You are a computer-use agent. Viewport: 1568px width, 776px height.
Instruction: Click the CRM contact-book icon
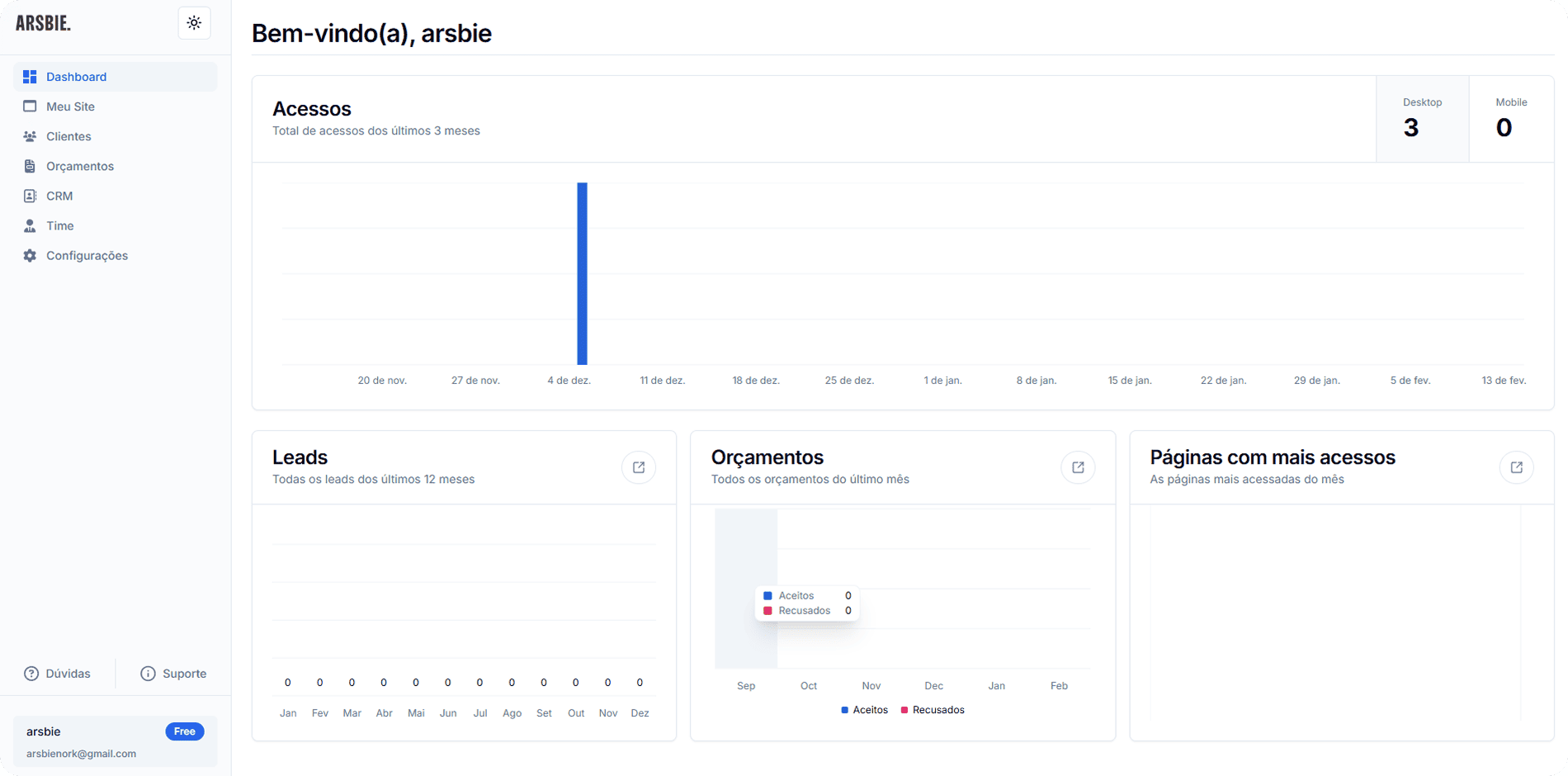pos(30,196)
